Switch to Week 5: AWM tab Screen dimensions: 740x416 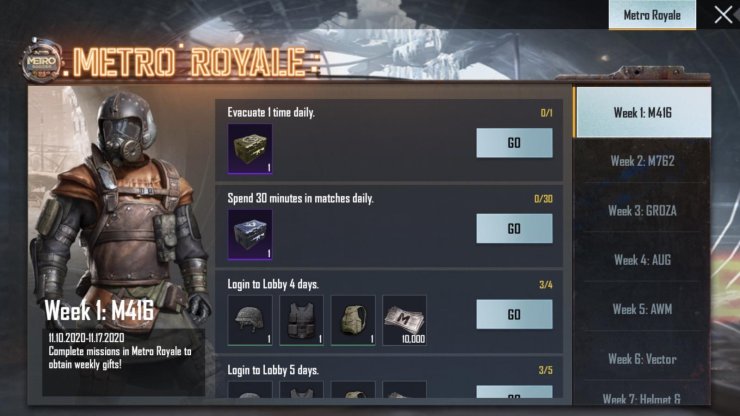[x=642, y=309]
